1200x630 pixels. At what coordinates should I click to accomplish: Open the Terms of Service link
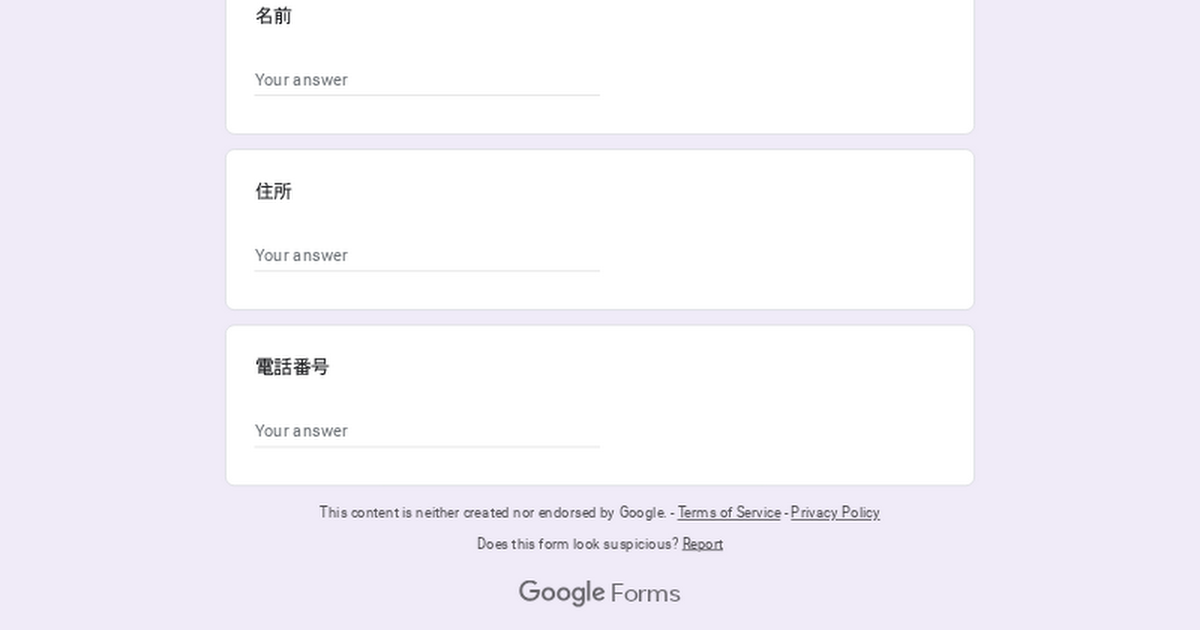pos(729,513)
